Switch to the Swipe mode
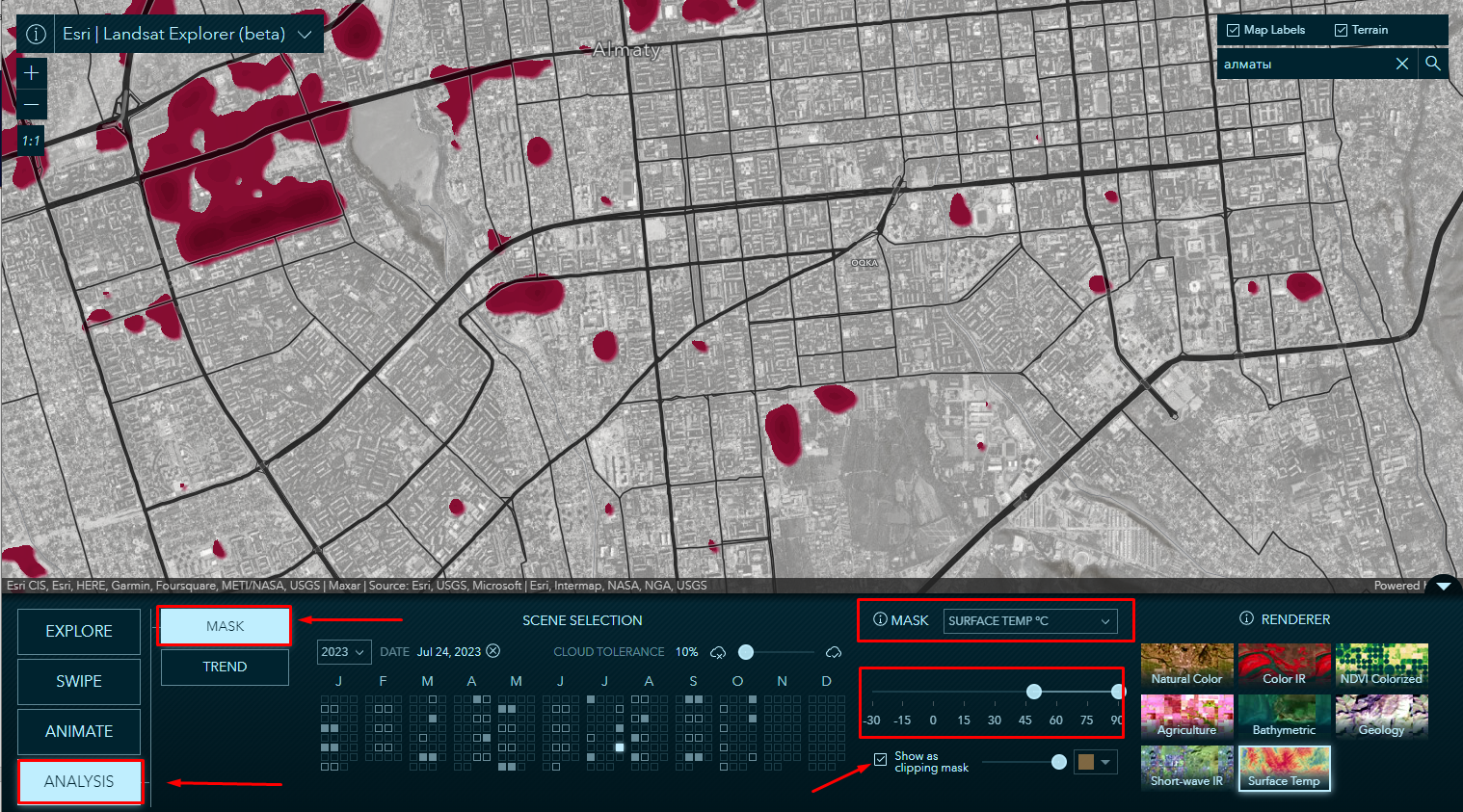Image resolution: width=1463 pixels, height=812 pixels. click(79, 681)
